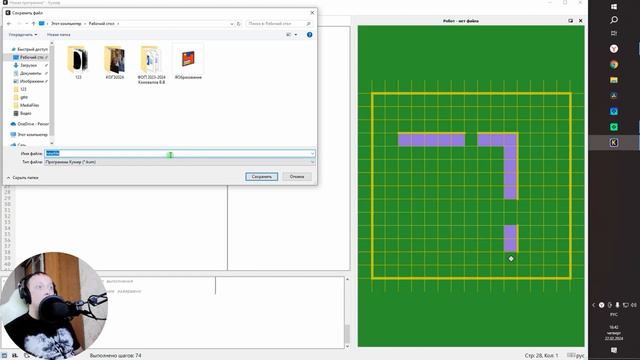Open Yandex Browser from taskbar
This screenshot has height=360, width=640.
coord(614,49)
